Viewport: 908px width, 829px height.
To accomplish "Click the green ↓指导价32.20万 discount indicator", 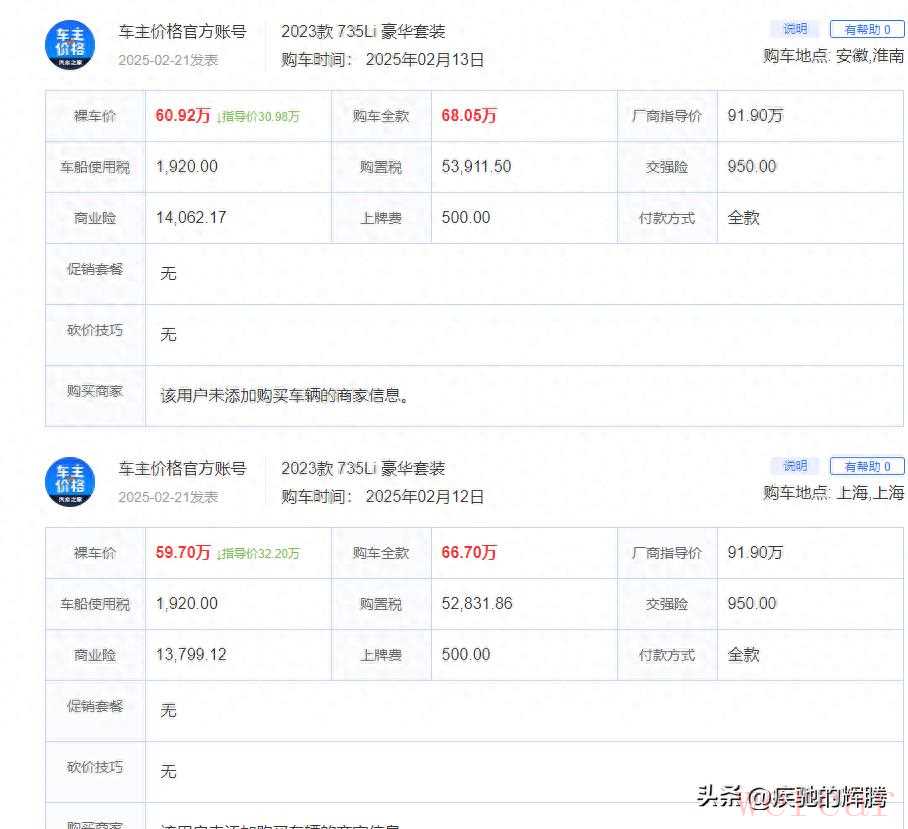I will pos(258,553).
